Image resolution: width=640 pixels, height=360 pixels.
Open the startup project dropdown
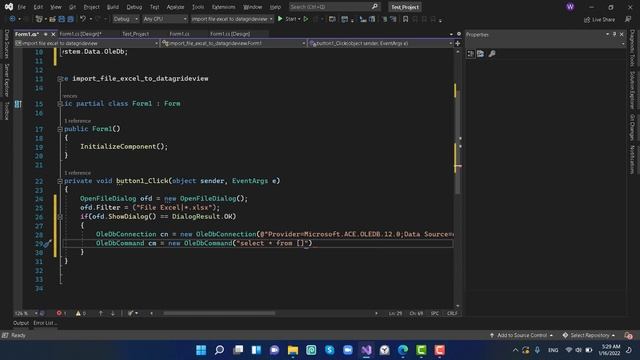pyautogui.click(x=232, y=19)
